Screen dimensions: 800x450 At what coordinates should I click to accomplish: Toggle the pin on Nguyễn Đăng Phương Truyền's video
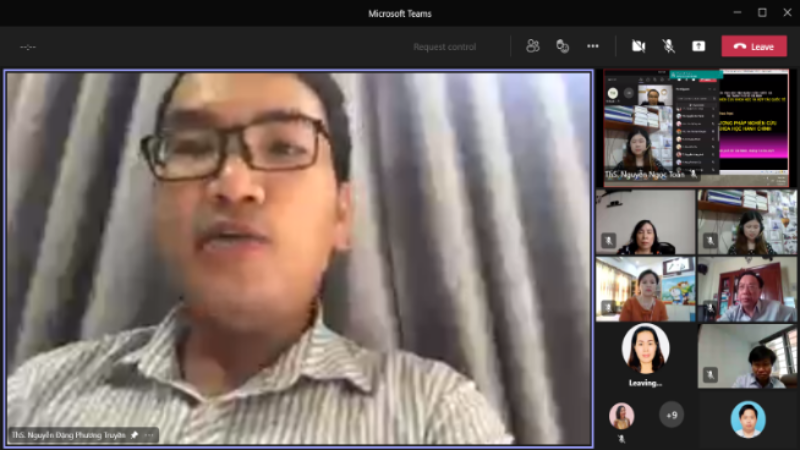tap(135, 435)
